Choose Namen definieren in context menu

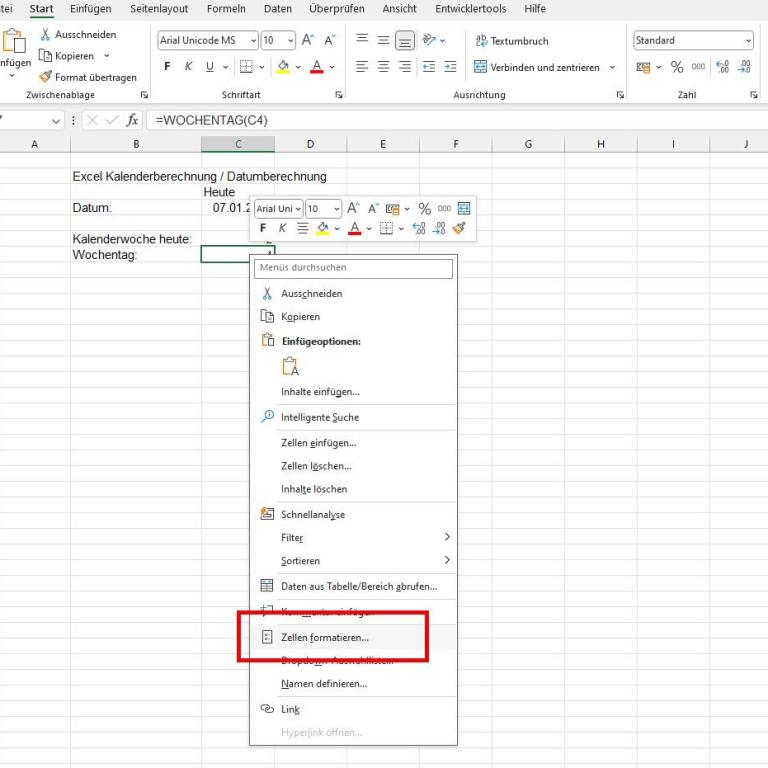[x=324, y=684]
